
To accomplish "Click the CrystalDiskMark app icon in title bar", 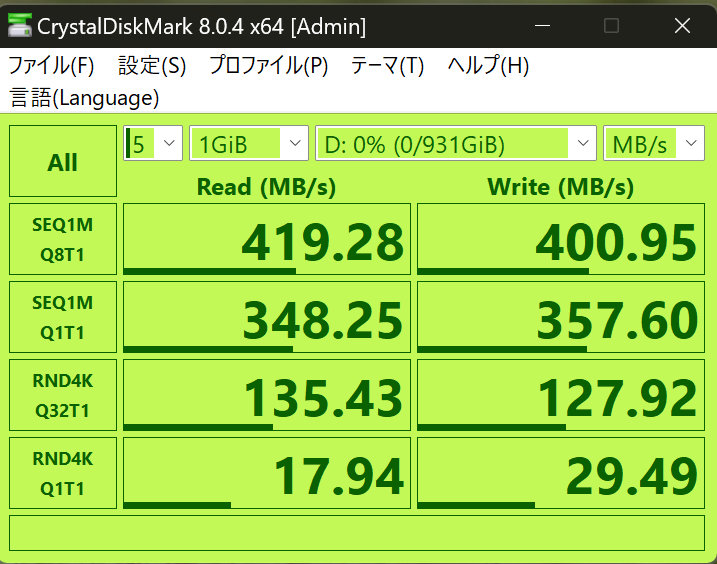I will pos(18,27).
